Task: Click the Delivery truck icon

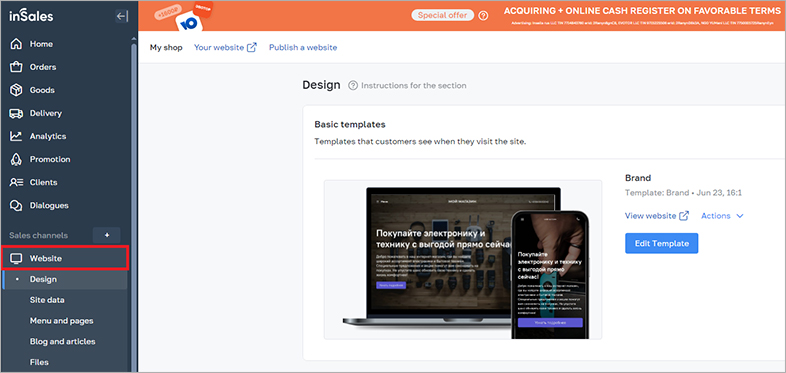Action: pyautogui.click(x=17, y=113)
